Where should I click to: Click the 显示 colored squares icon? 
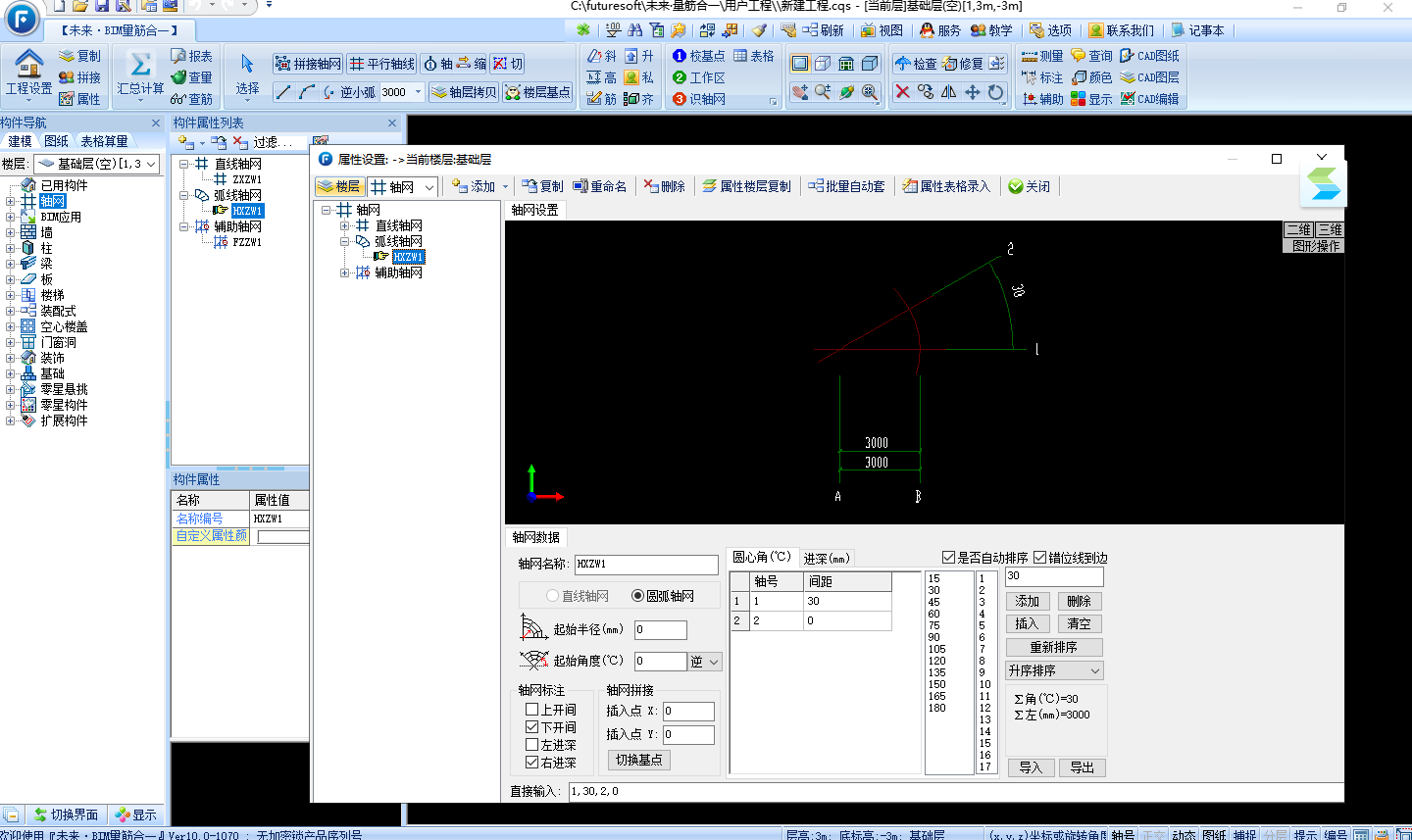click(x=1091, y=99)
